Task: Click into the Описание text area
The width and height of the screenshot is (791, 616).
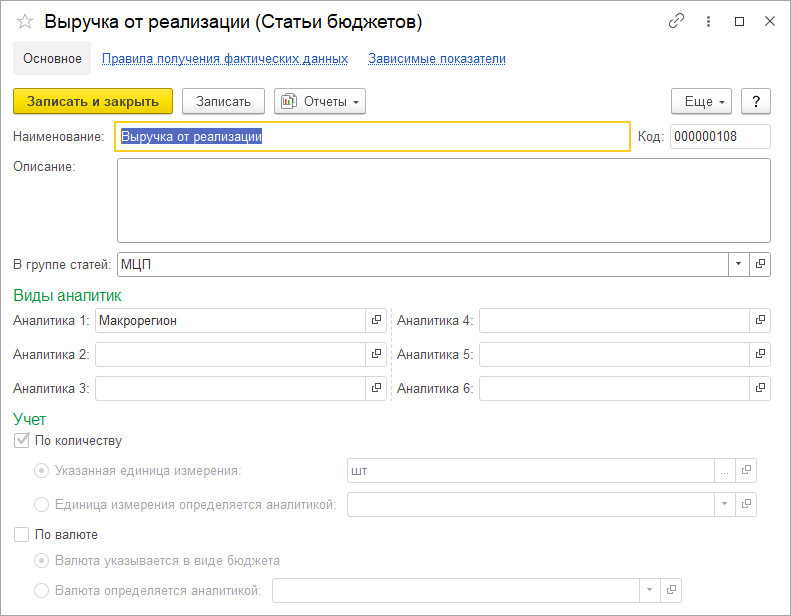Action: pos(443,200)
